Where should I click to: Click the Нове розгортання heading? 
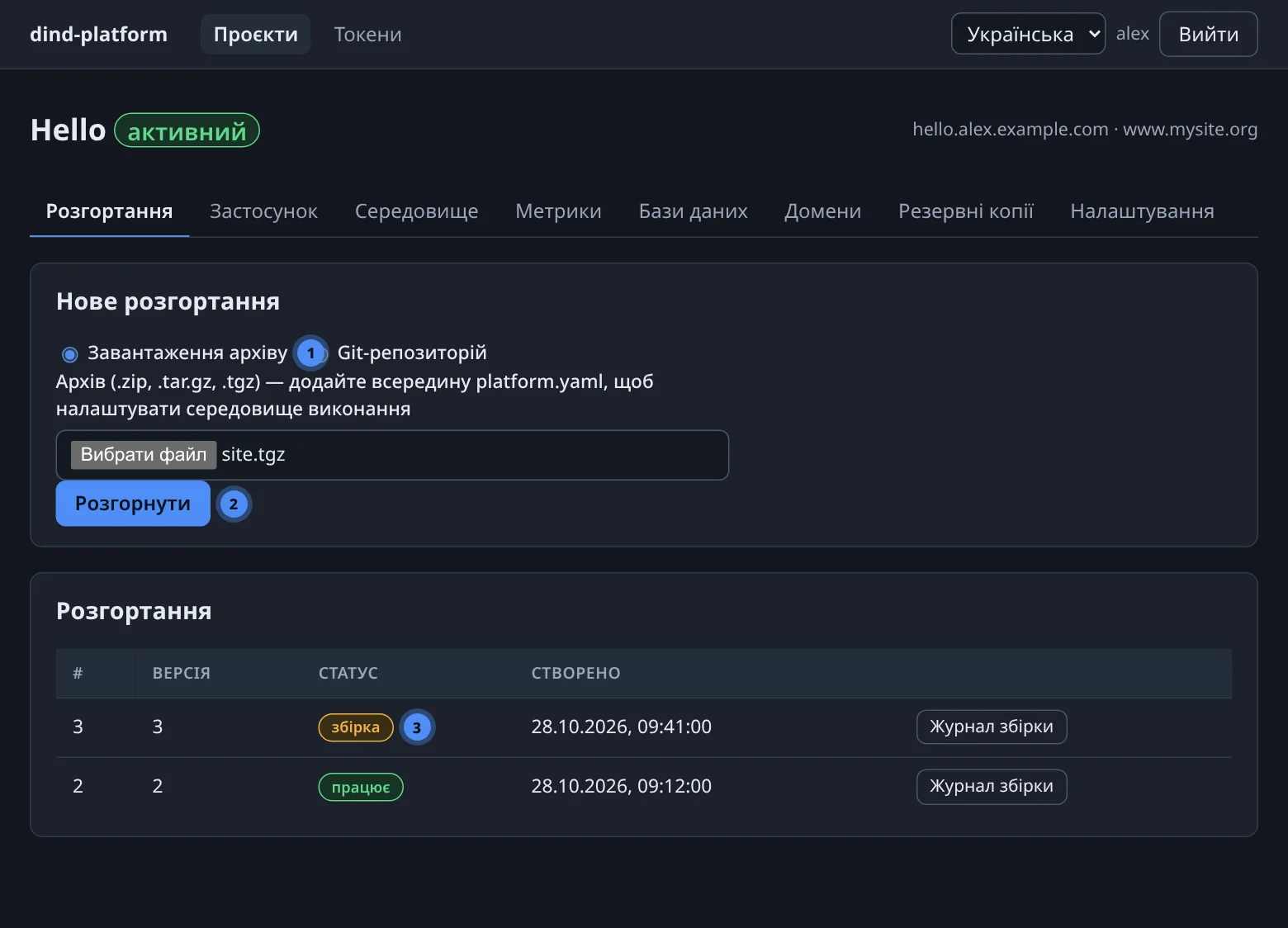point(168,301)
